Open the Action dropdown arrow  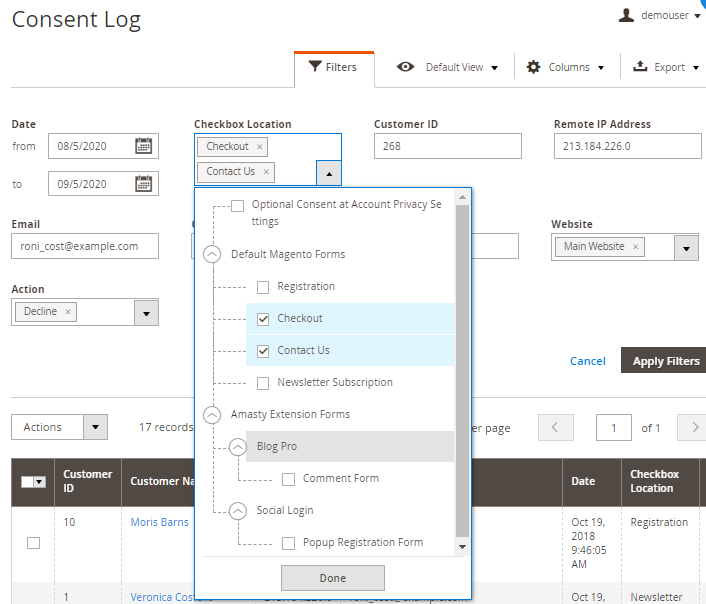click(146, 313)
